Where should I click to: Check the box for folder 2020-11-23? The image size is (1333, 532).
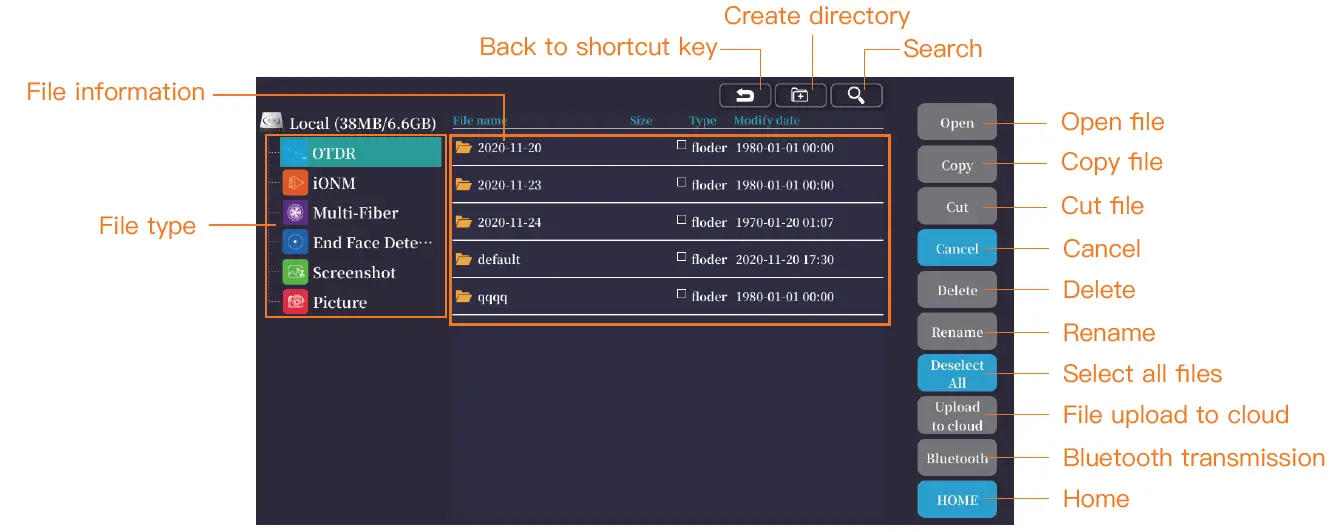tap(682, 183)
